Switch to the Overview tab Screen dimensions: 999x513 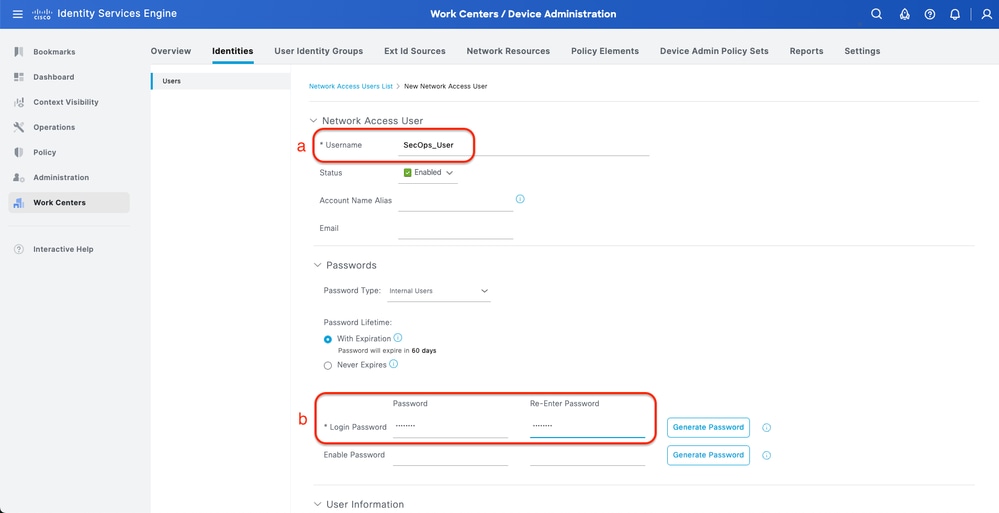(x=171, y=51)
